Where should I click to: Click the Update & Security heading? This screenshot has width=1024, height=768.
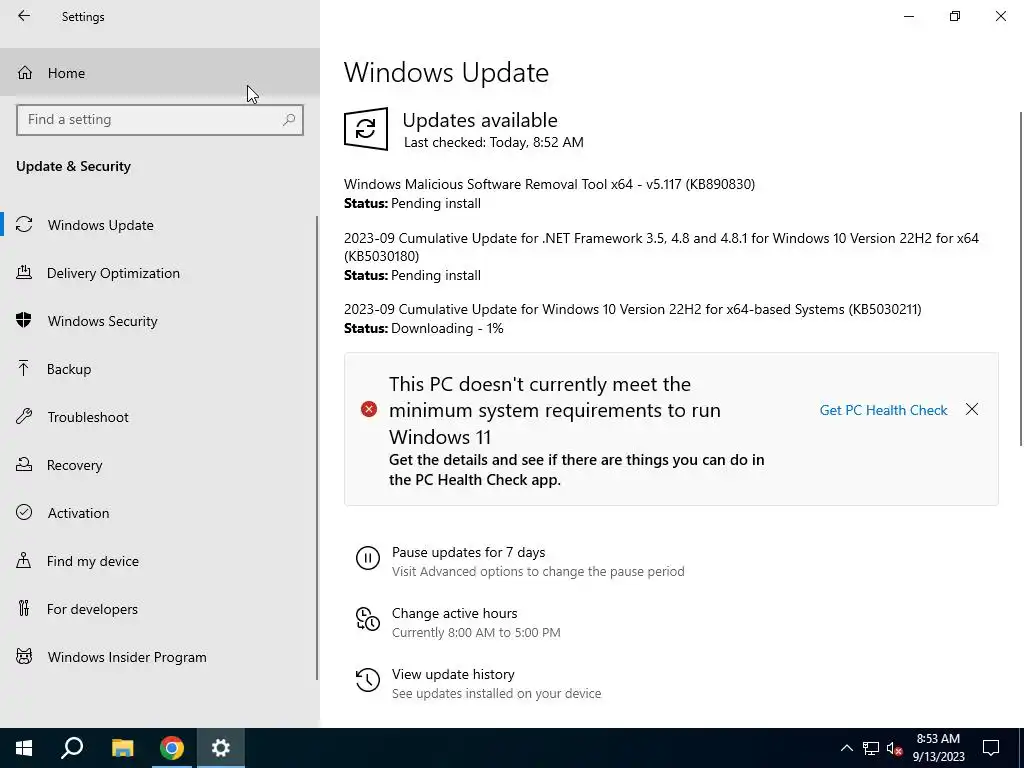click(73, 166)
